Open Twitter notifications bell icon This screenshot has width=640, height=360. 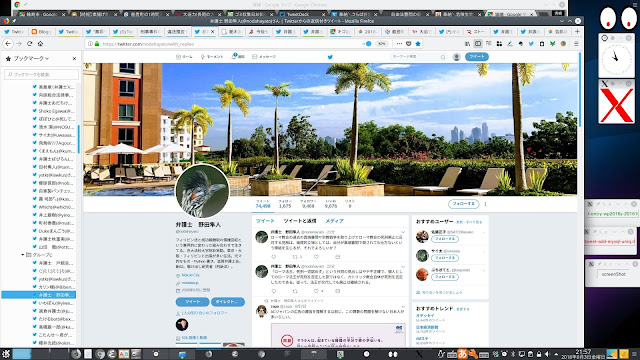(x=234, y=56)
